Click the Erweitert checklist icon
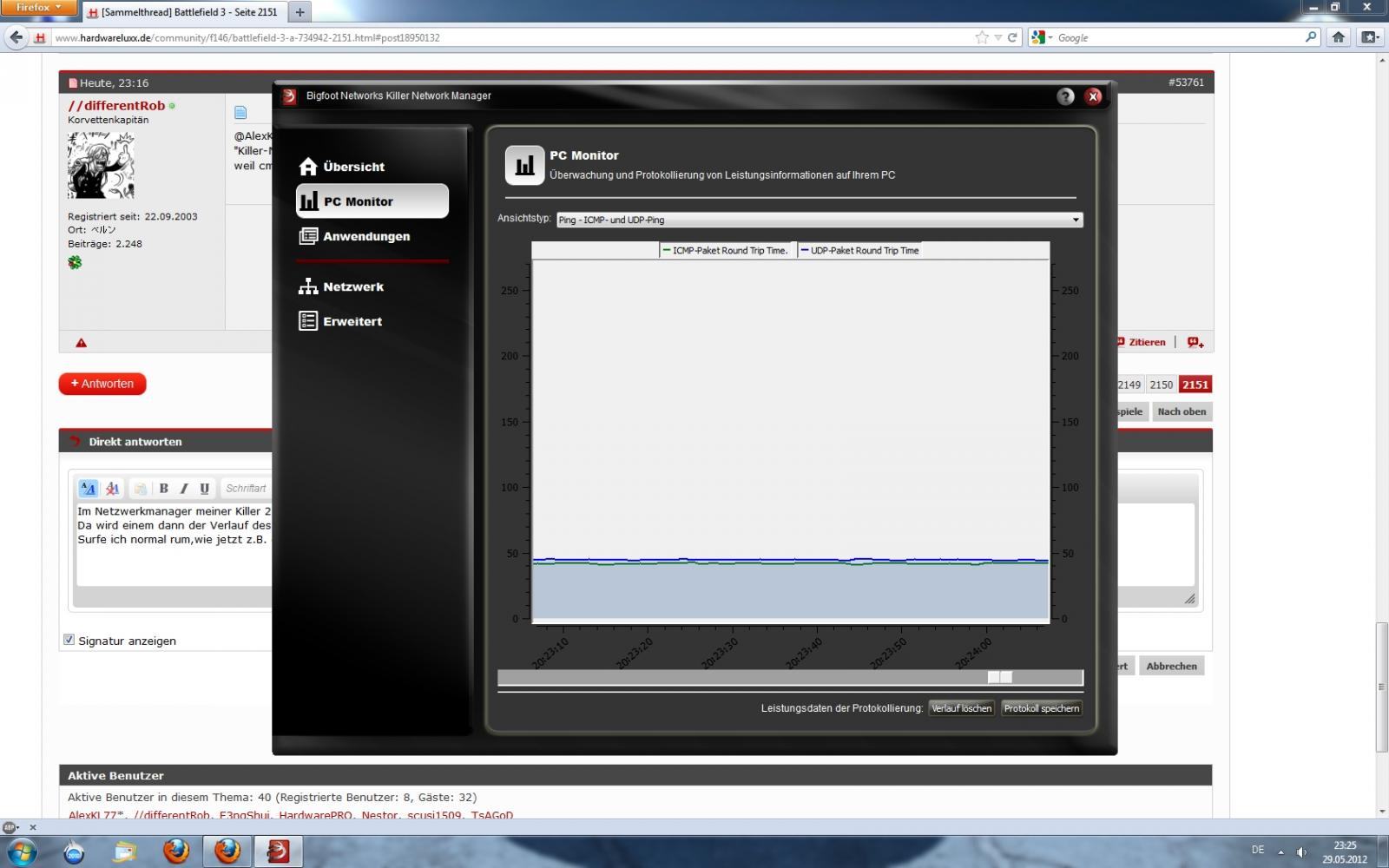The image size is (1389, 868). [x=308, y=321]
